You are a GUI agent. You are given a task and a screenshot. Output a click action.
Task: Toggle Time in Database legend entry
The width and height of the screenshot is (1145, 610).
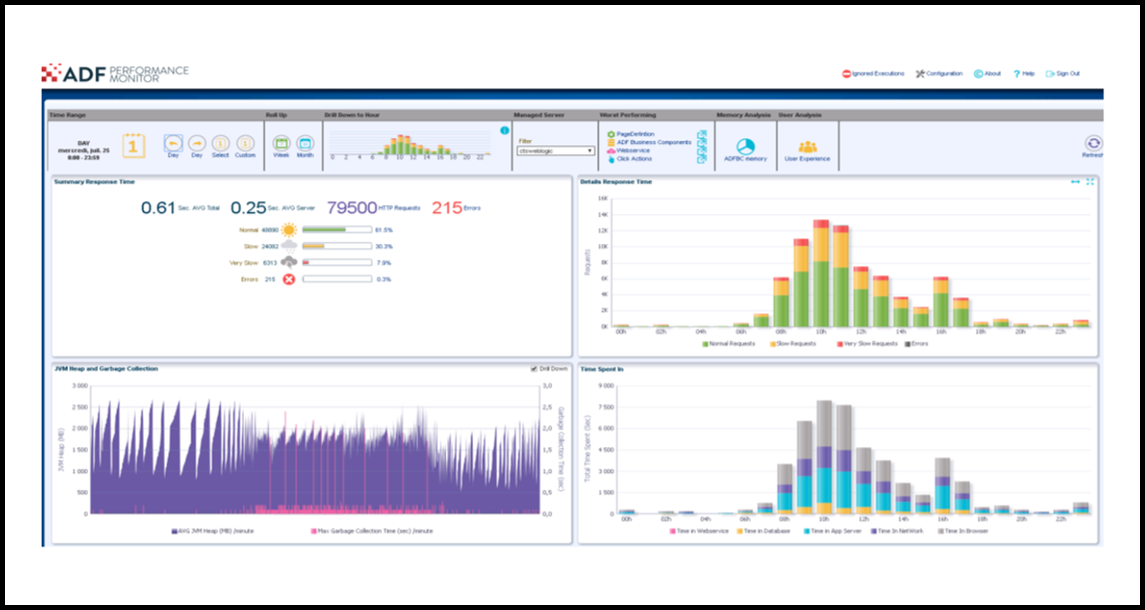point(764,531)
